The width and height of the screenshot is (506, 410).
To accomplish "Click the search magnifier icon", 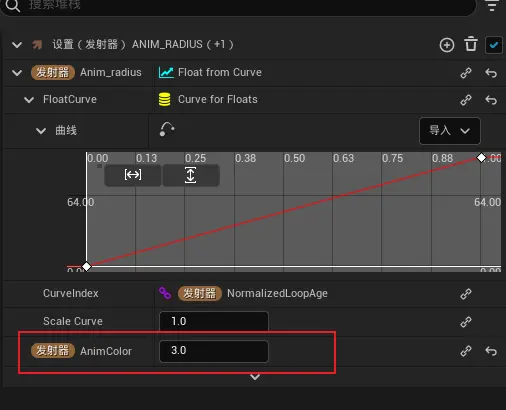I will point(13,5).
